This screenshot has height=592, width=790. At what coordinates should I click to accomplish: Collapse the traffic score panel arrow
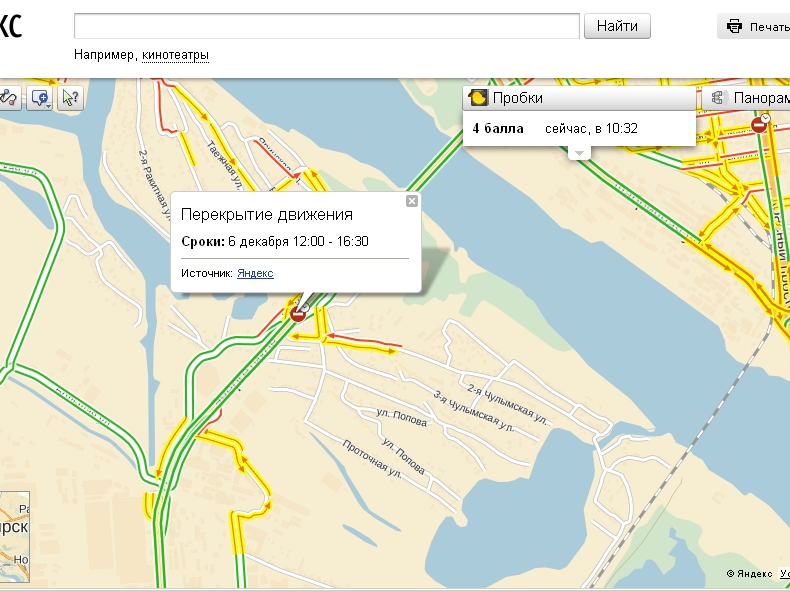578,153
